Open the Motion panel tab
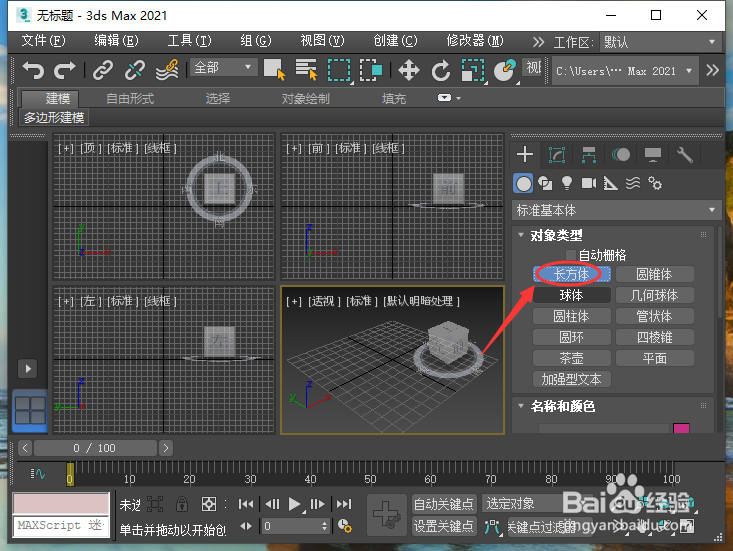Image resolution: width=733 pixels, height=551 pixels. pos(620,155)
